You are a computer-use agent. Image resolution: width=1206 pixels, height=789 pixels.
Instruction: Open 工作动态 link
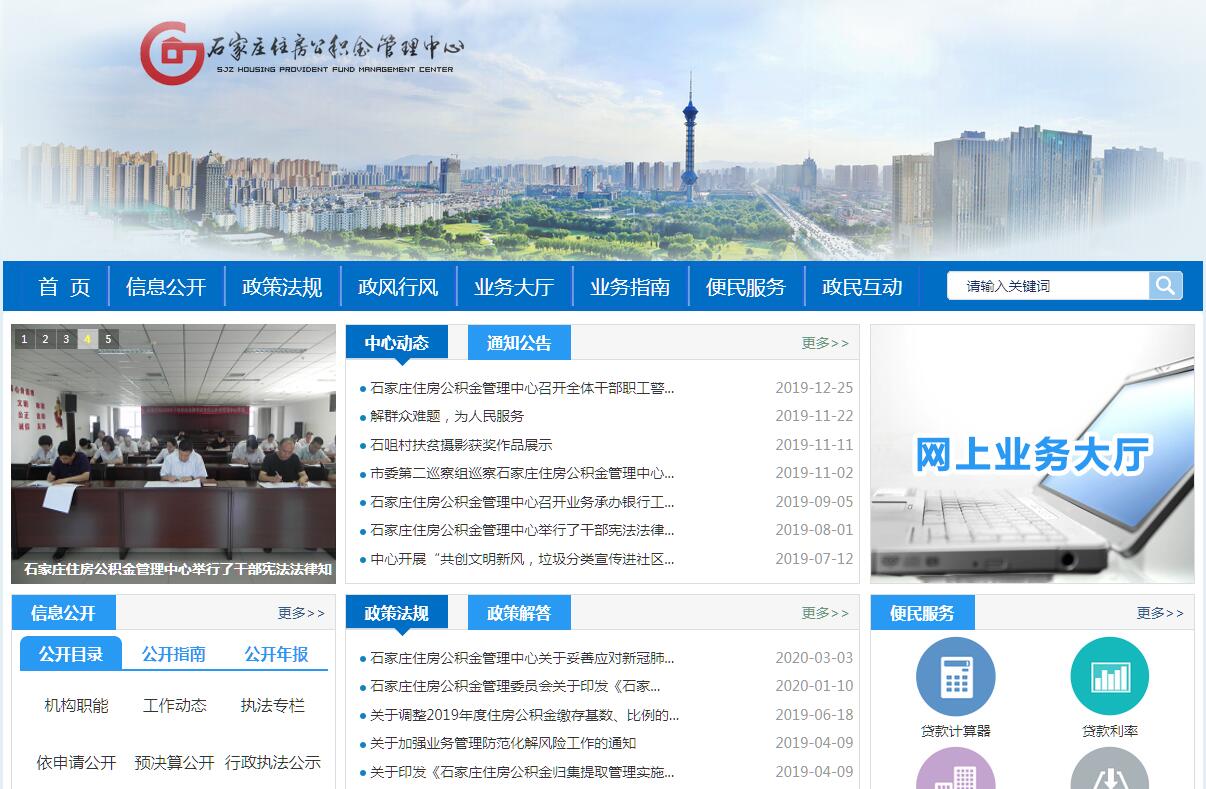[175, 706]
